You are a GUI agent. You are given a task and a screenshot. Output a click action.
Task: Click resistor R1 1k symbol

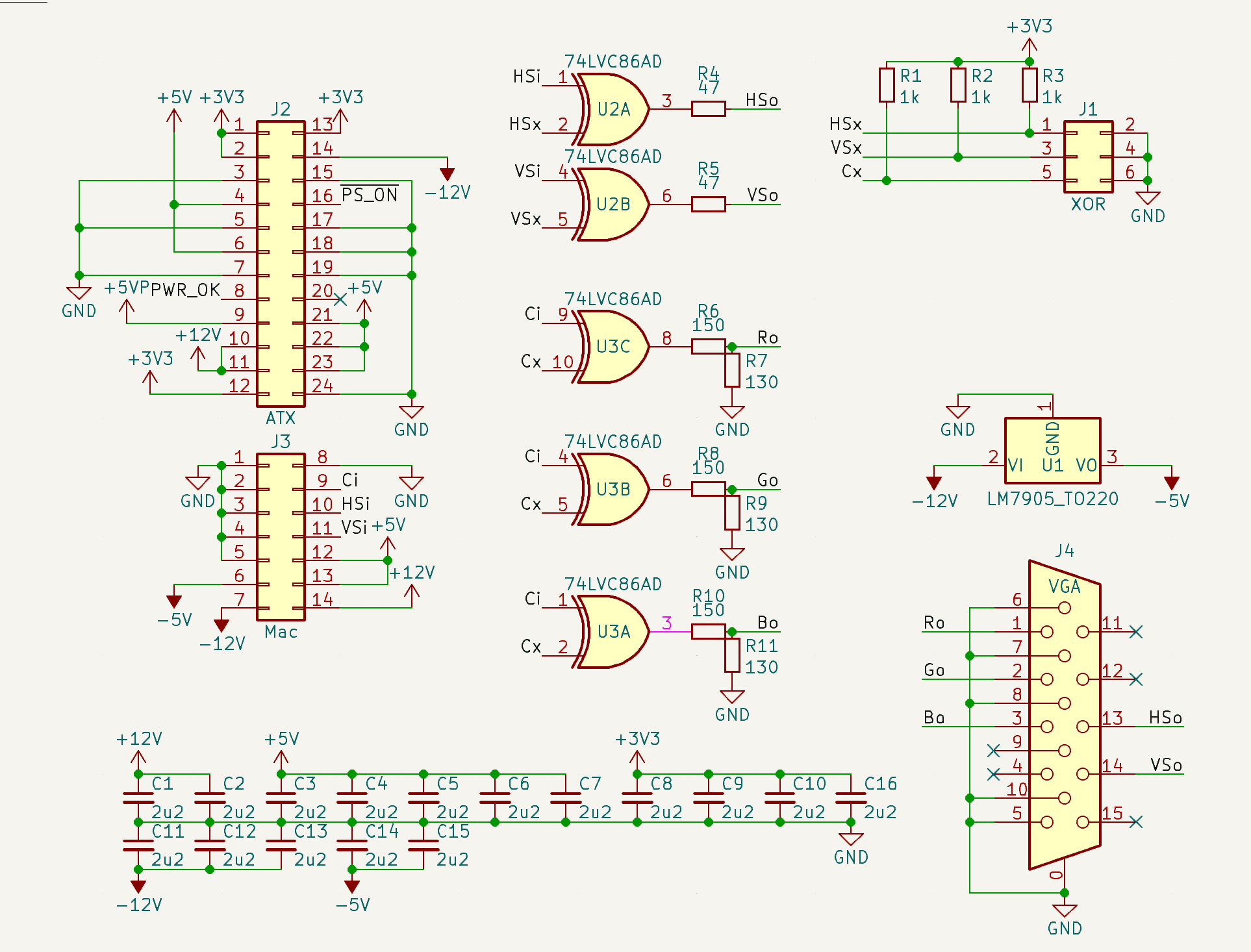[887, 85]
